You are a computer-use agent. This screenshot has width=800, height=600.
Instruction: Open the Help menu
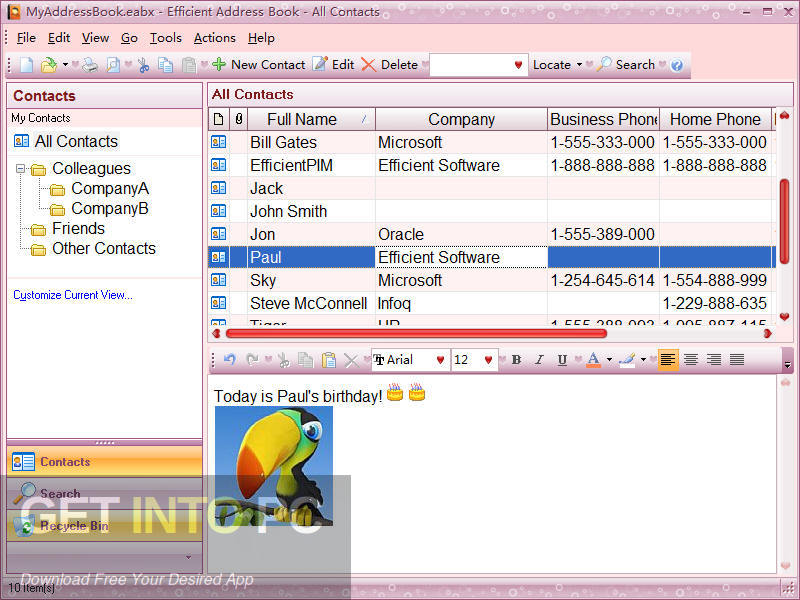tap(261, 38)
